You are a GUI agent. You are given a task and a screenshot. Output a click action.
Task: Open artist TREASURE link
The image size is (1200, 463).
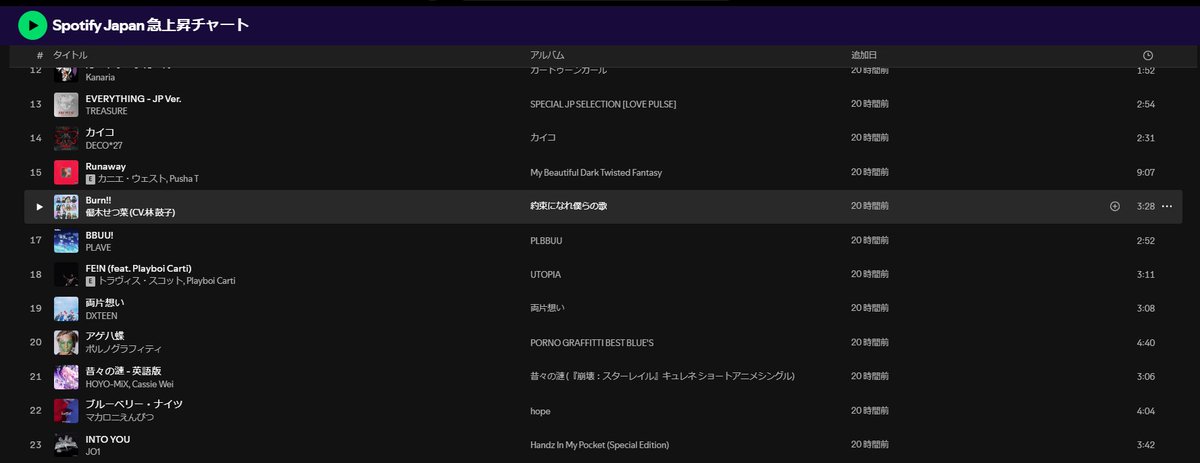point(106,111)
